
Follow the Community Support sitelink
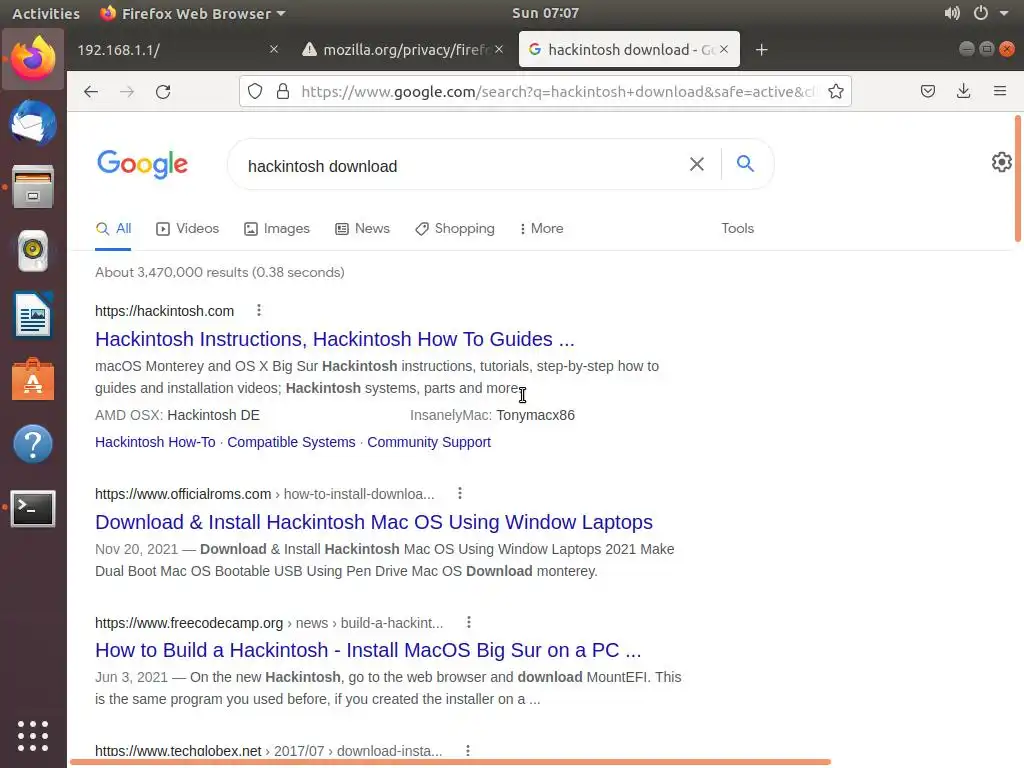(428, 442)
